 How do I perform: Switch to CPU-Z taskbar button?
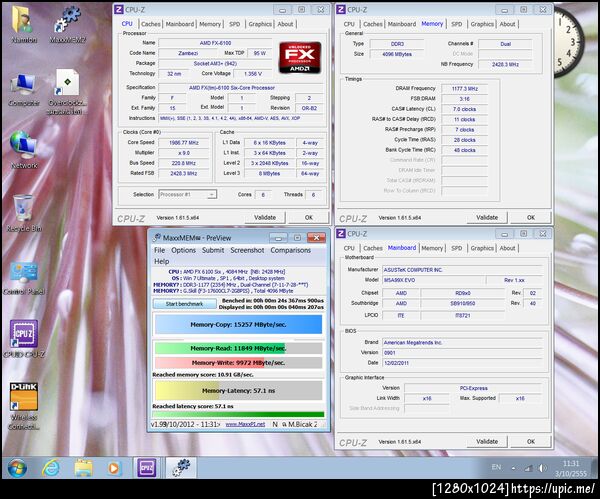tap(147, 468)
